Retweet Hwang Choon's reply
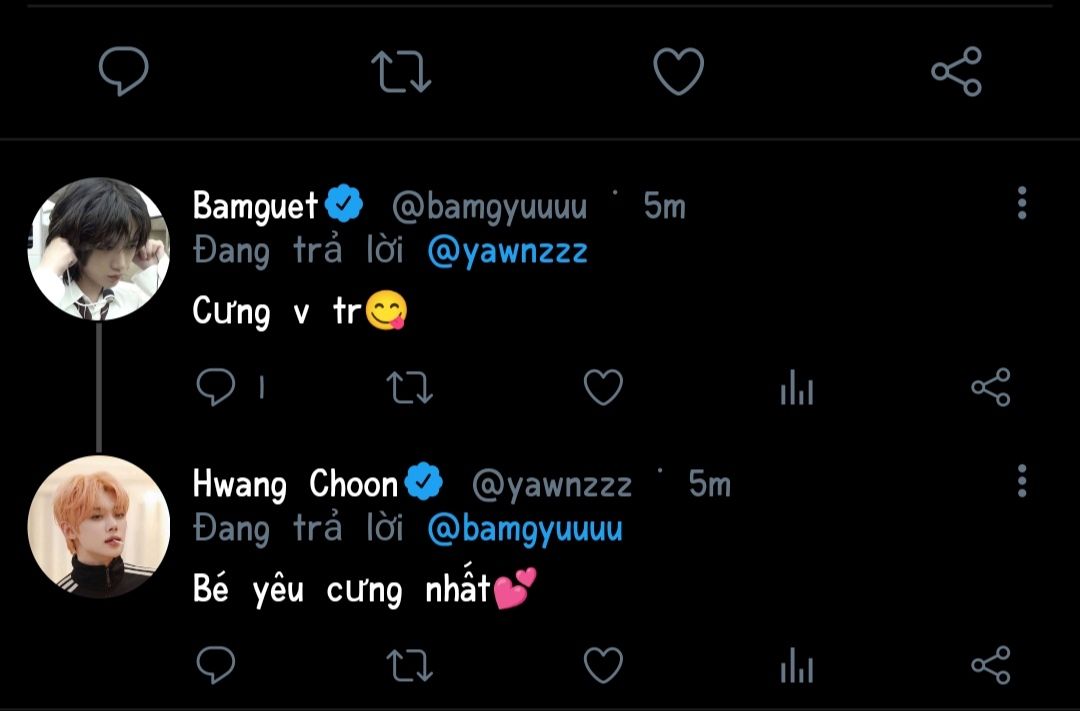Screen dimensions: 1080x711 (409, 666)
